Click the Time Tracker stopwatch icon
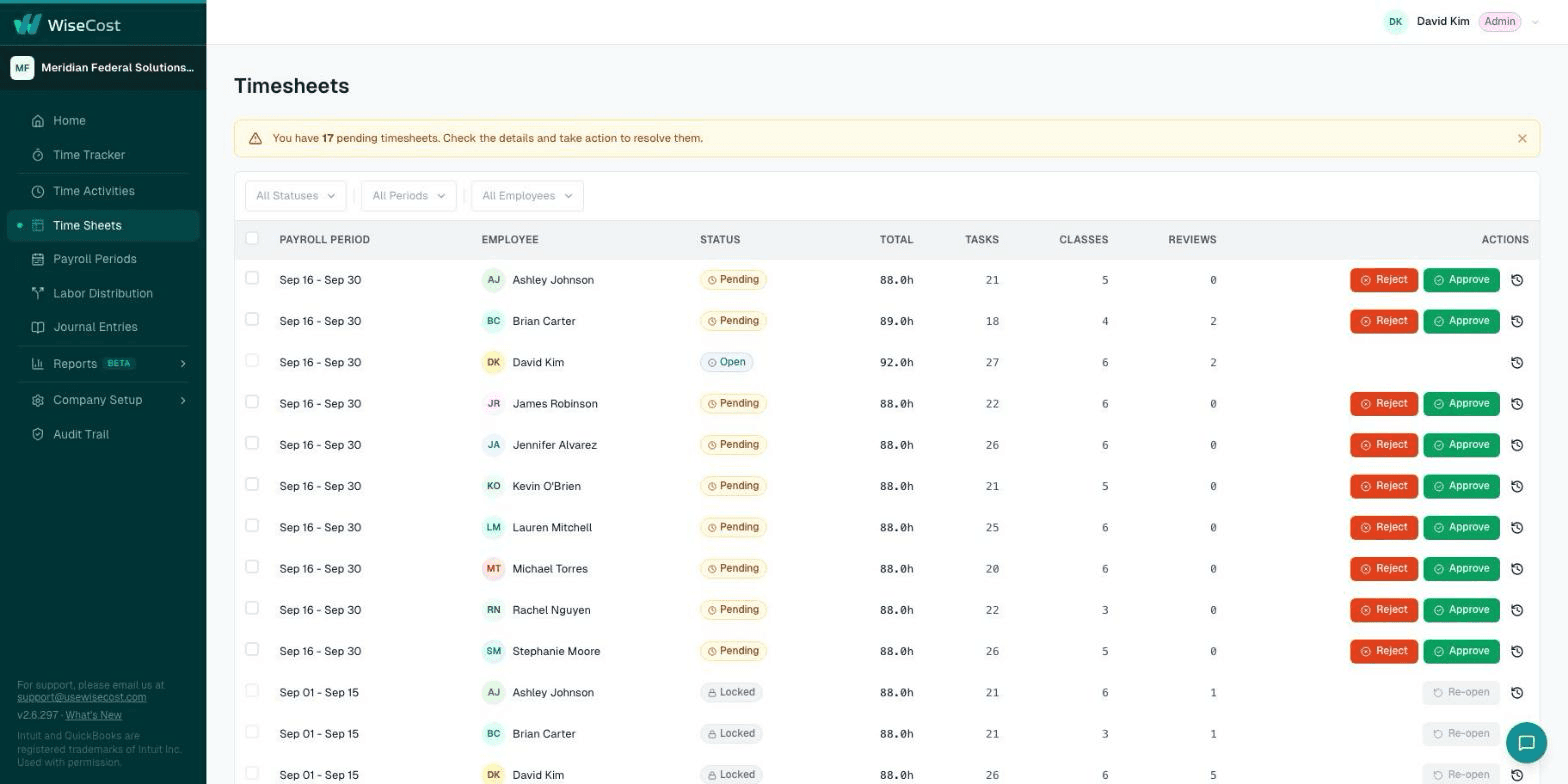 [x=37, y=155]
